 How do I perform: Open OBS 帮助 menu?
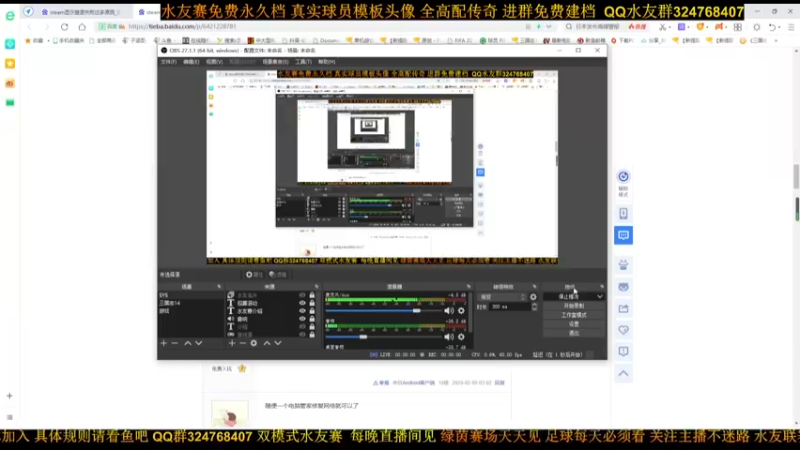pos(327,62)
